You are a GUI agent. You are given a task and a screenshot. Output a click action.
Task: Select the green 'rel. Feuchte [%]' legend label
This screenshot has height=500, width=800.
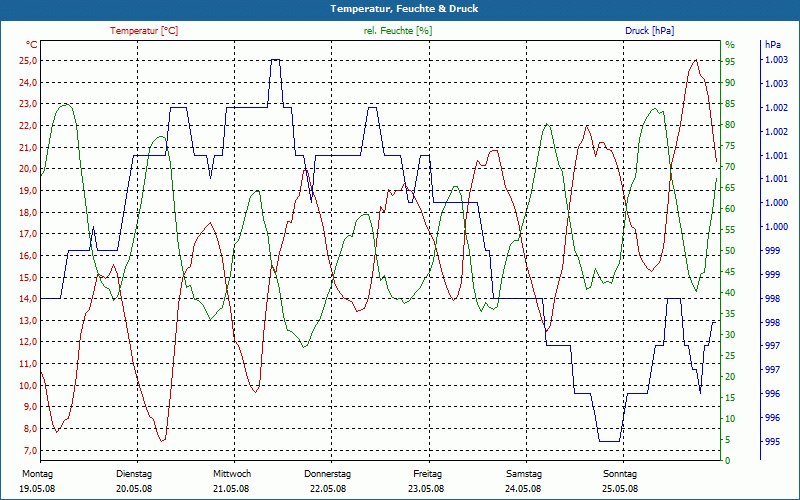397,31
